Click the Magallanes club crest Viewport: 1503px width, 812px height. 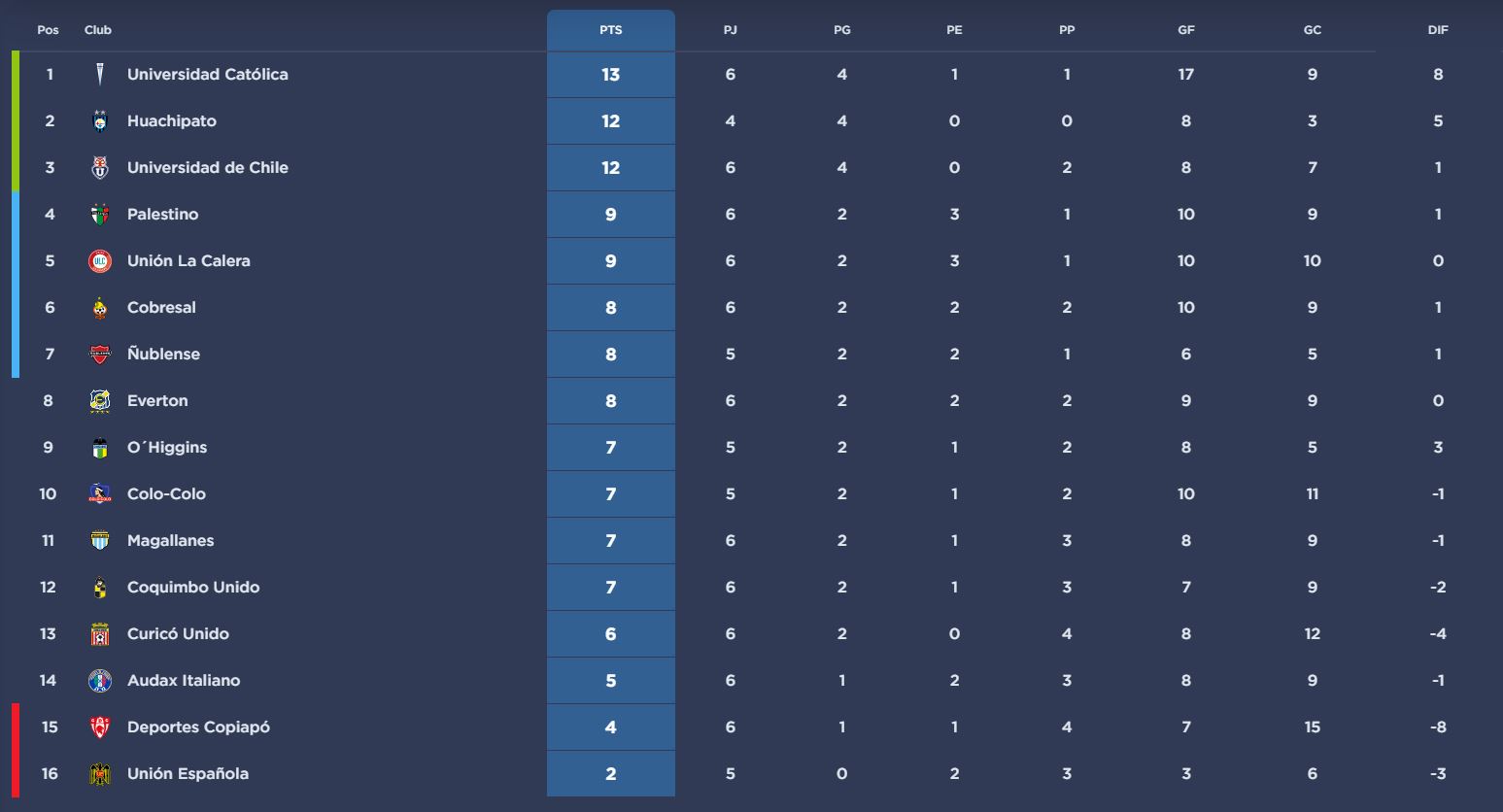pos(100,541)
